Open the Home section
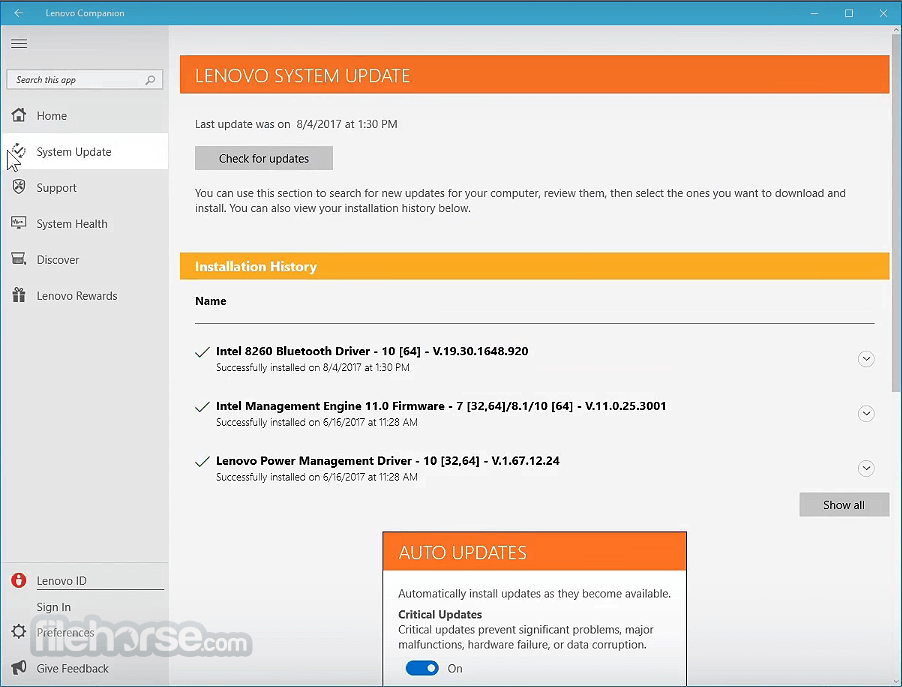Image resolution: width=902 pixels, height=687 pixels. coord(85,116)
